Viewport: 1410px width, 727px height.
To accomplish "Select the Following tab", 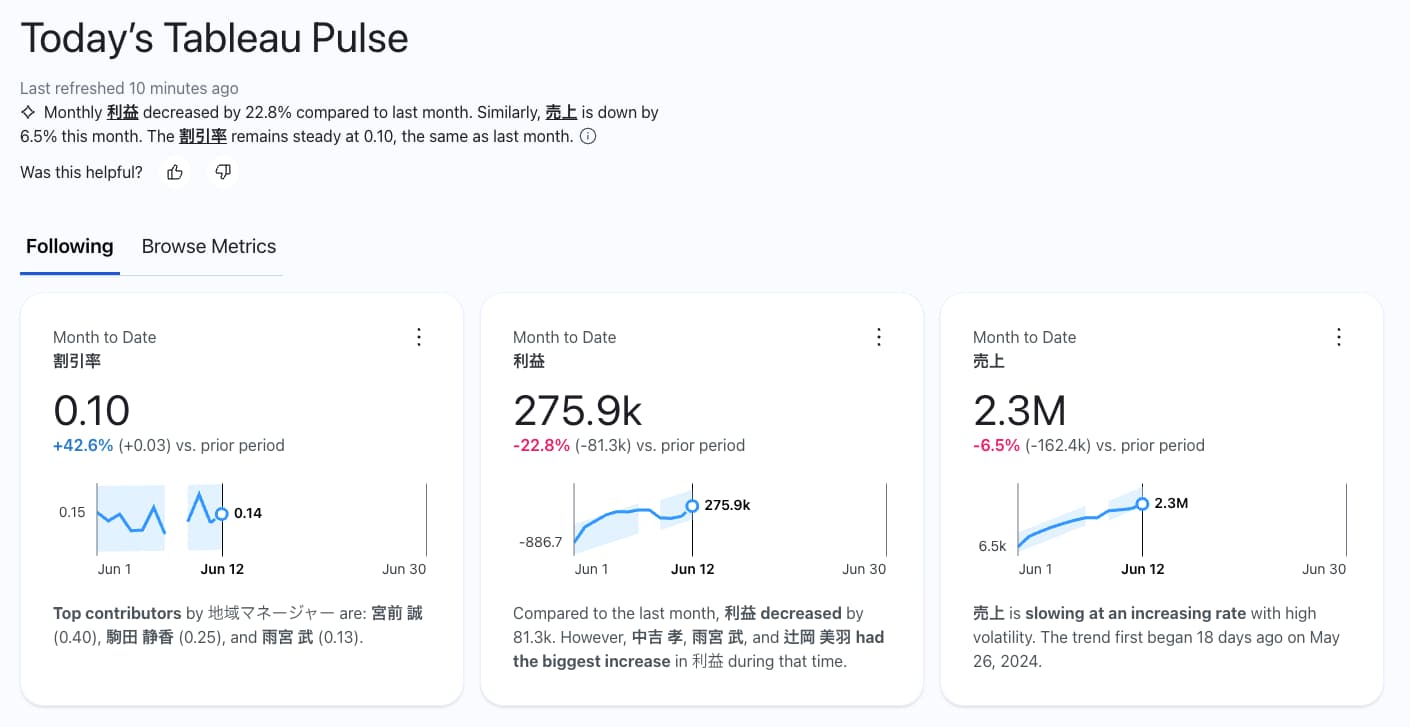I will point(69,246).
